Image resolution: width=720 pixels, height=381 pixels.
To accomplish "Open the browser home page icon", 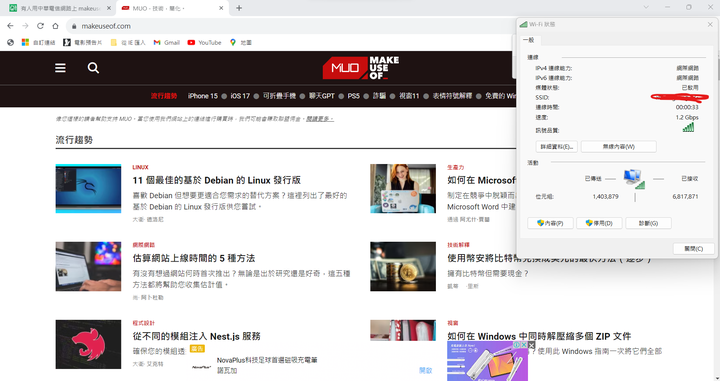I will (55, 26).
